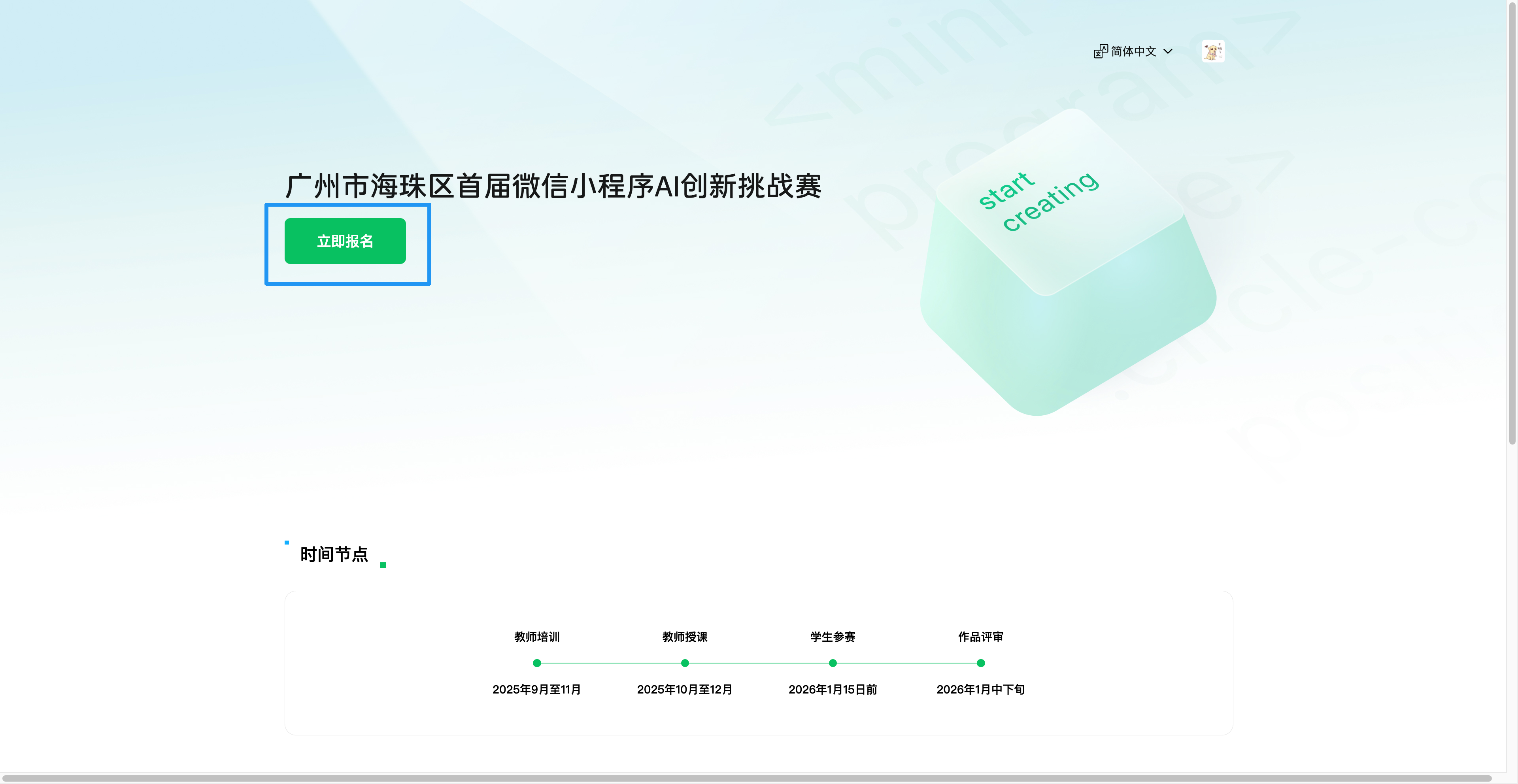Click the contest title heading text

[553, 186]
